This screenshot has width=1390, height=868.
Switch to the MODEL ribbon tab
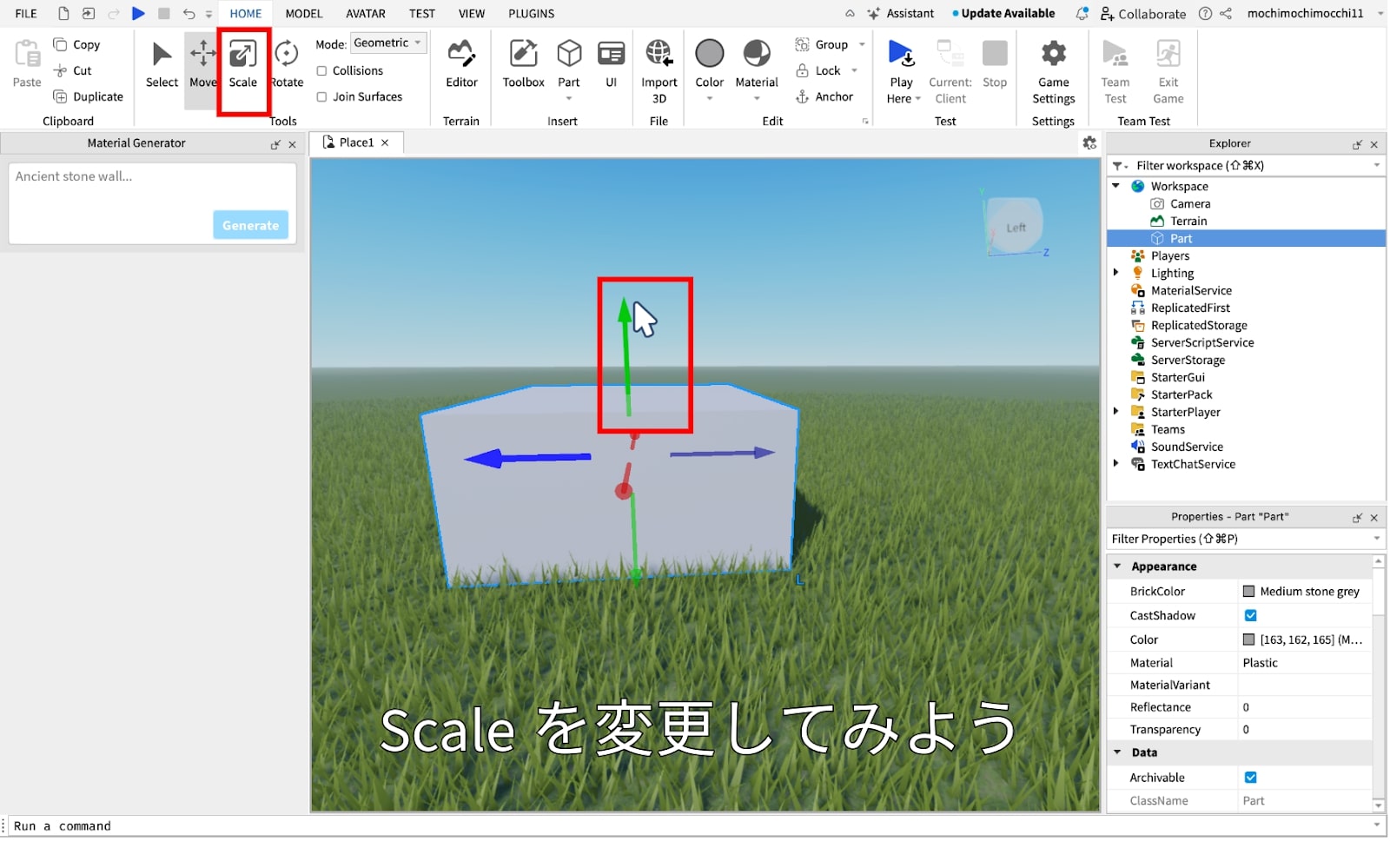pyautogui.click(x=303, y=14)
